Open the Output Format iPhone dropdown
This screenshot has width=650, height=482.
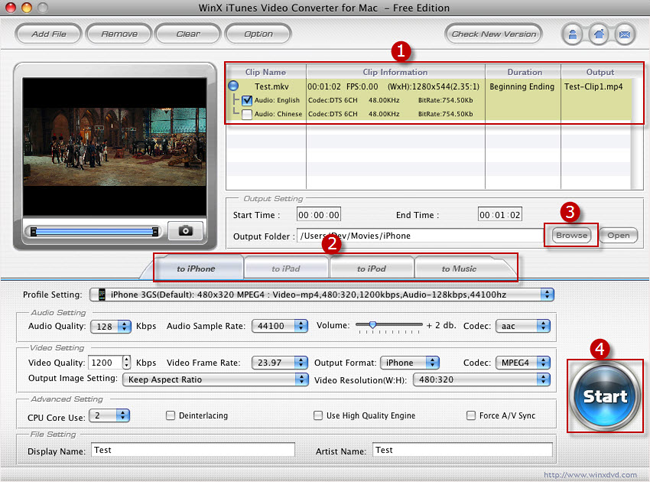coord(410,363)
